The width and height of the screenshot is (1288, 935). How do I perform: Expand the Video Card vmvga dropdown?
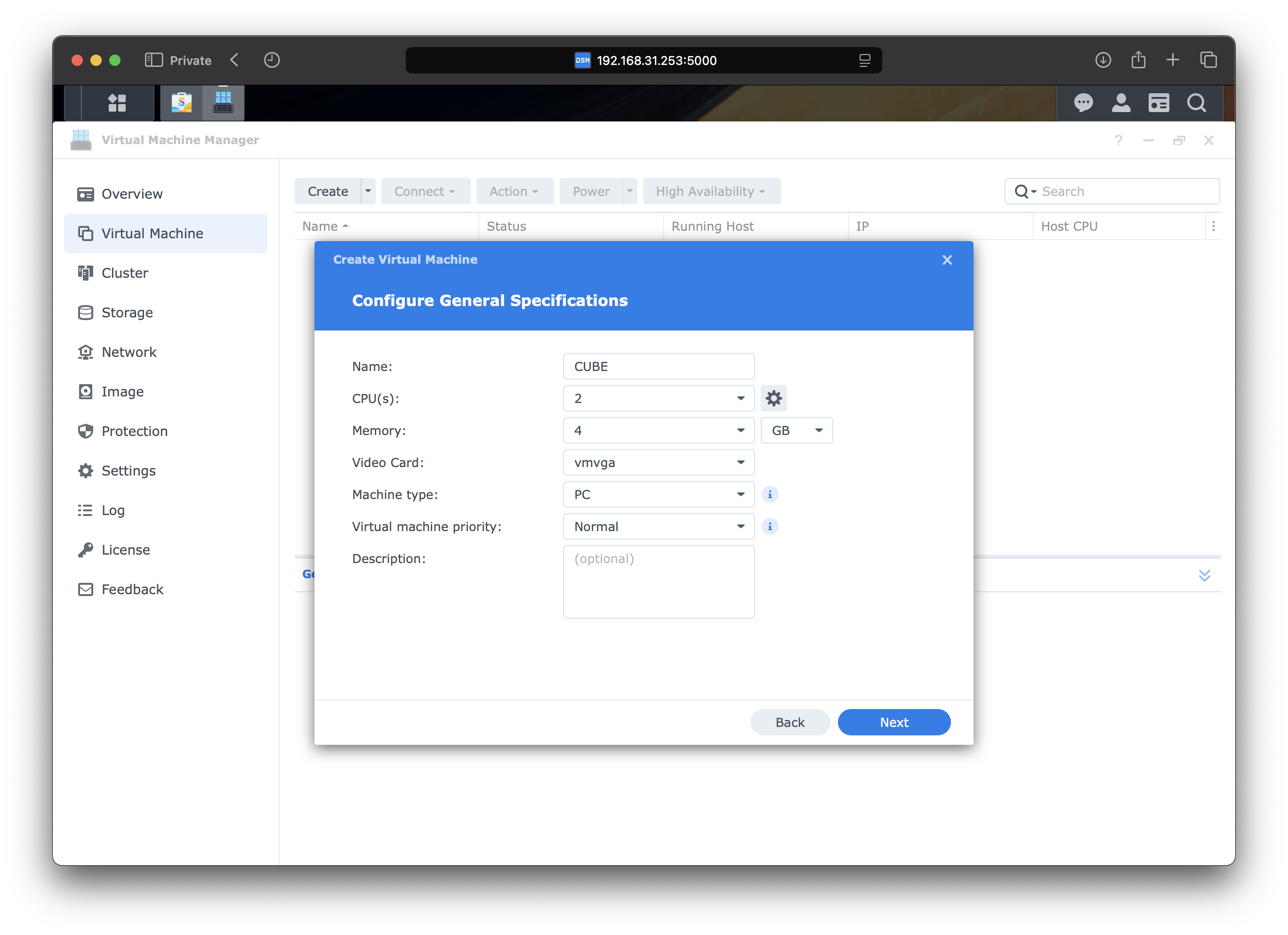658,462
